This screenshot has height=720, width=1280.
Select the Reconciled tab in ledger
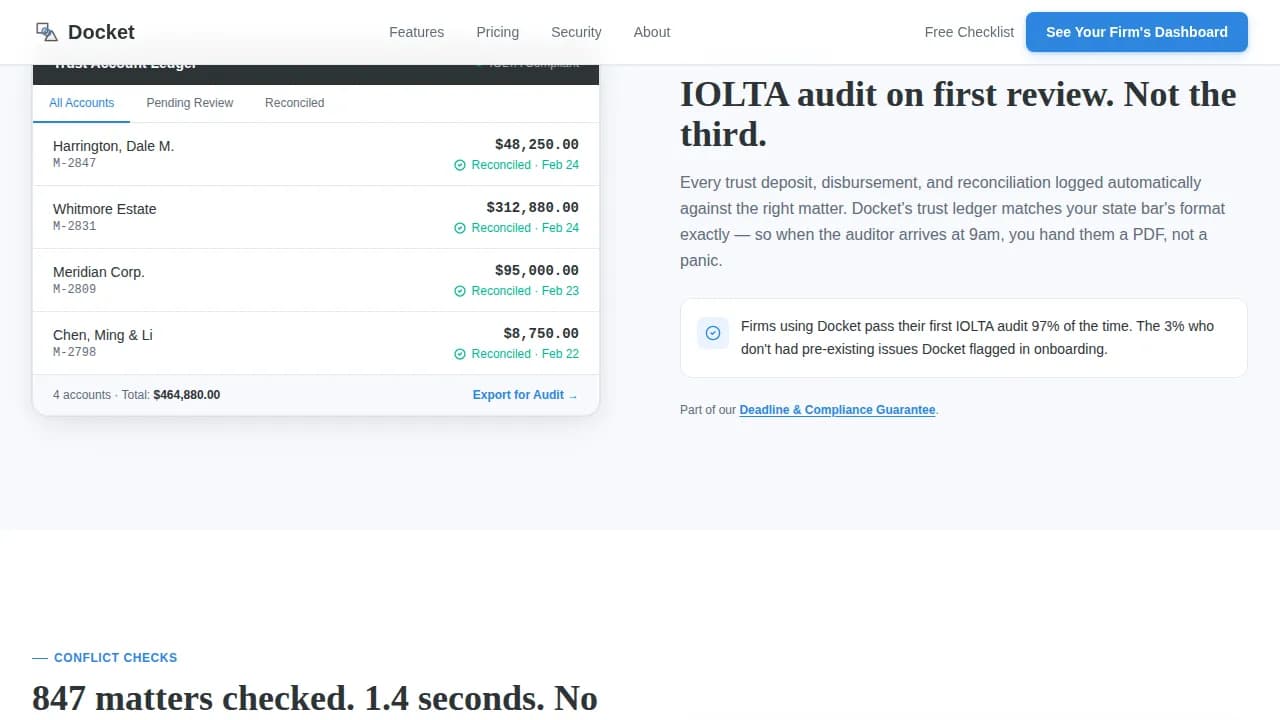[x=294, y=103]
